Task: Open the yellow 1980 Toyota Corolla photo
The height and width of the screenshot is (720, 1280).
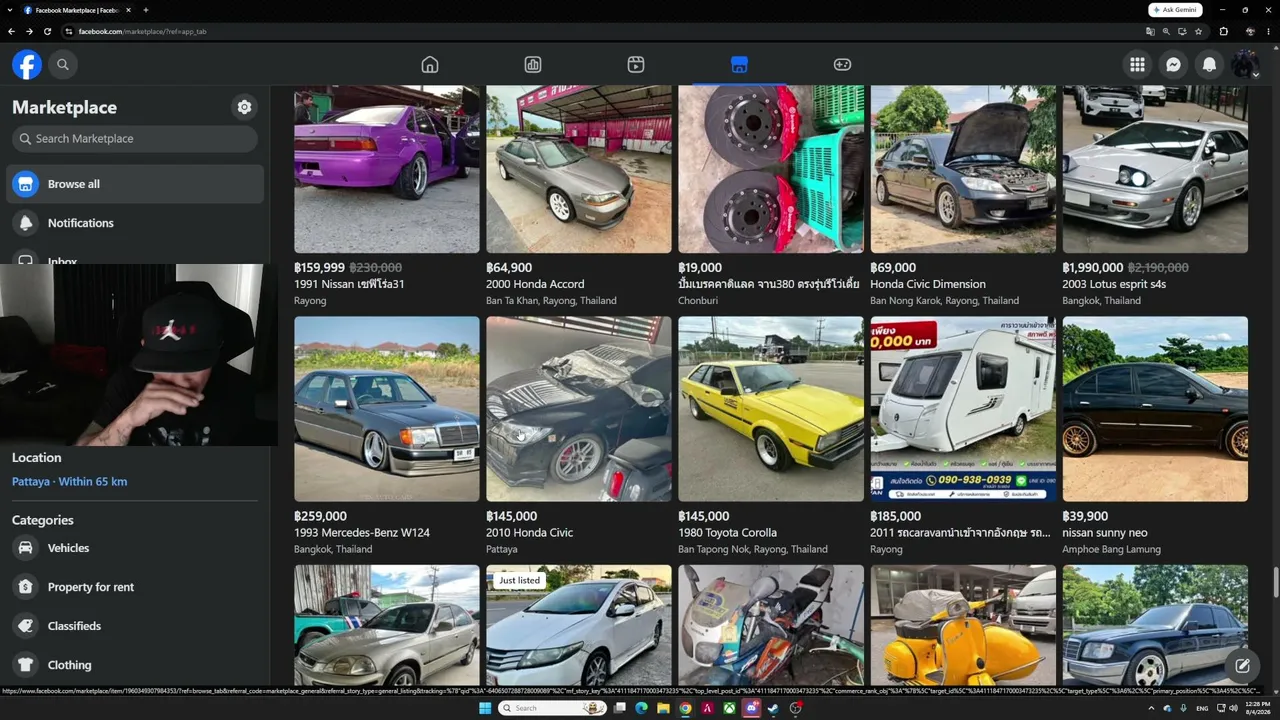Action: [771, 409]
